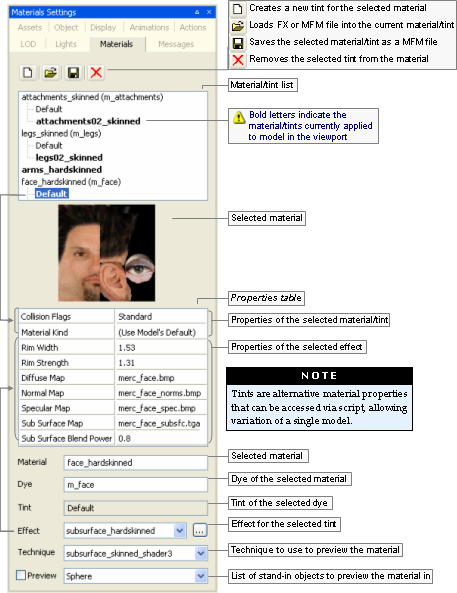Screen dimensions: 457x593
Task: Open the Display tab
Action: 103,28
